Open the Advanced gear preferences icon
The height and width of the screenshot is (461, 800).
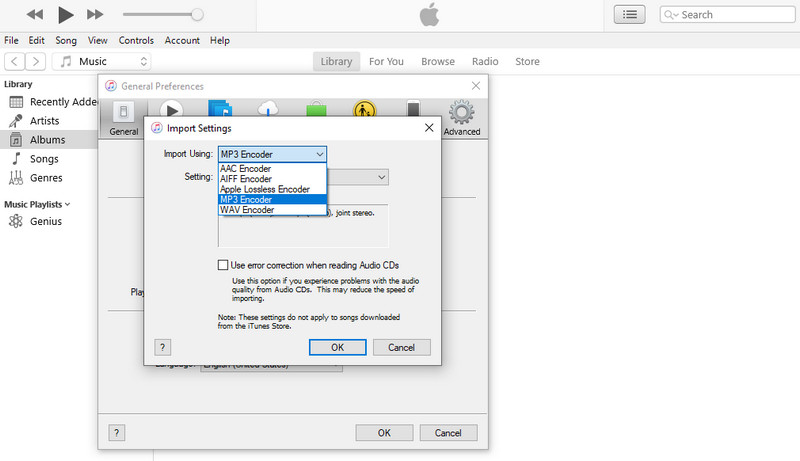(462, 118)
